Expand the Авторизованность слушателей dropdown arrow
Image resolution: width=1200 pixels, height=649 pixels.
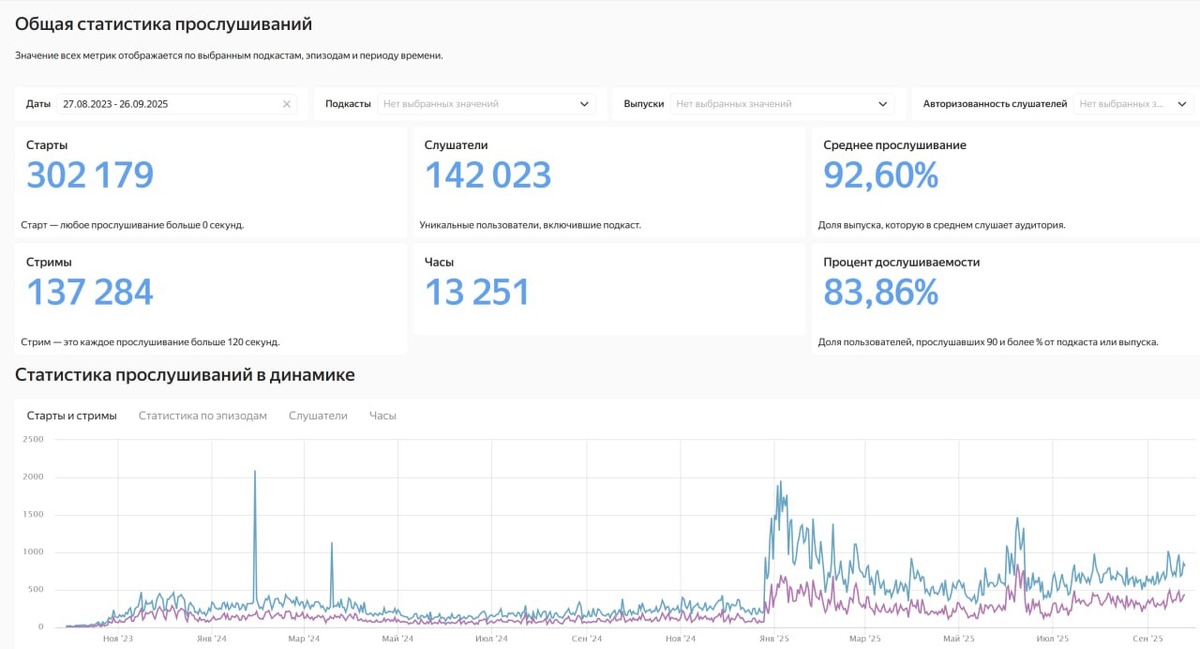click(x=1182, y=104)
